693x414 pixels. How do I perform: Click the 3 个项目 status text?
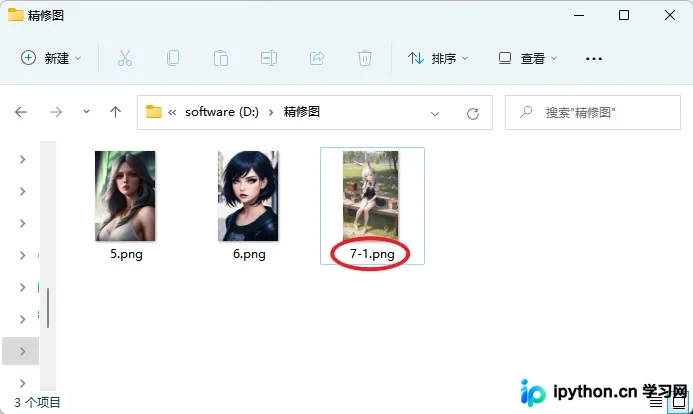click(37, 403)
